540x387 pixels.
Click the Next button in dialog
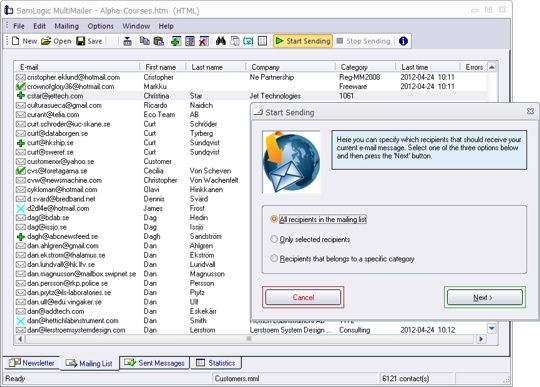coord(485,297)
